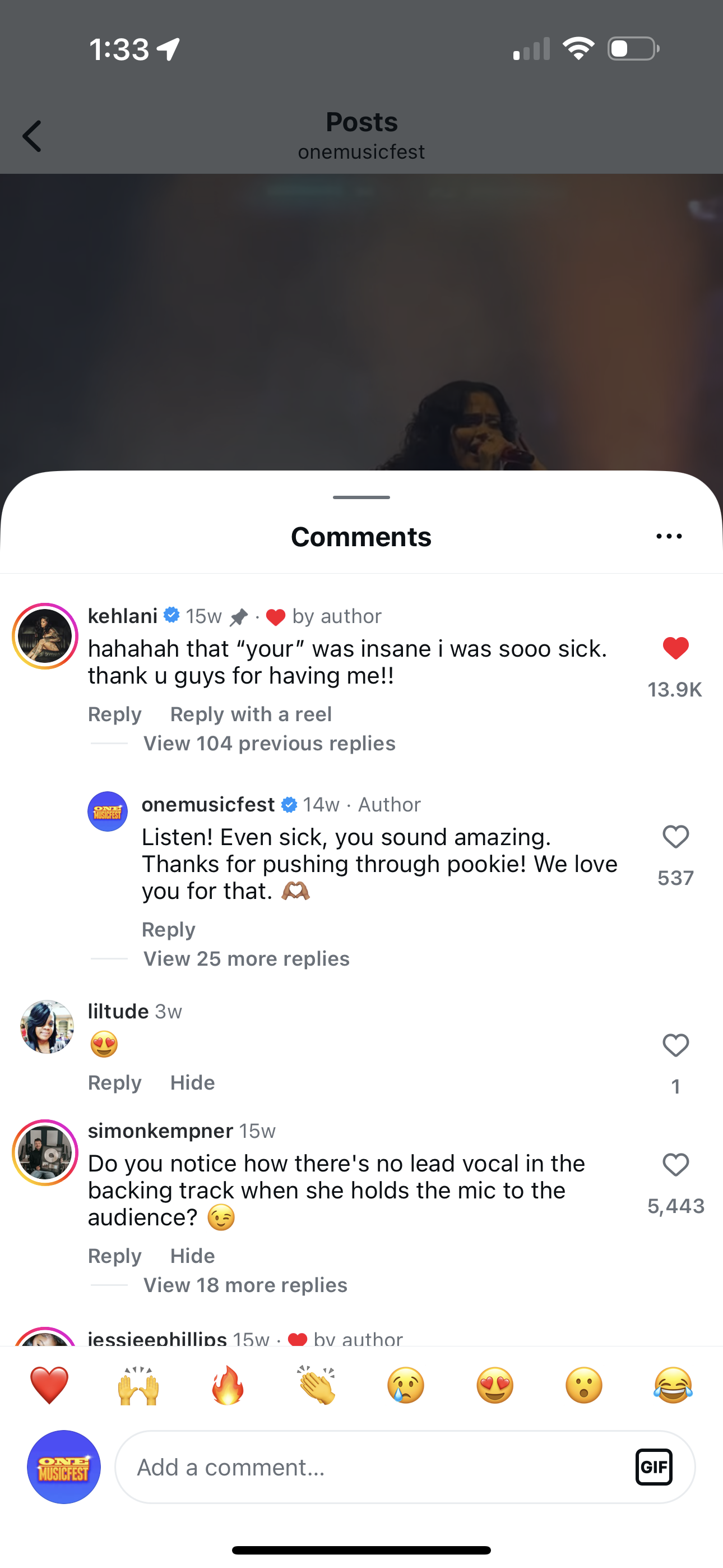
Task: Expand View 18 more replies
Action: coord(245,1285)
